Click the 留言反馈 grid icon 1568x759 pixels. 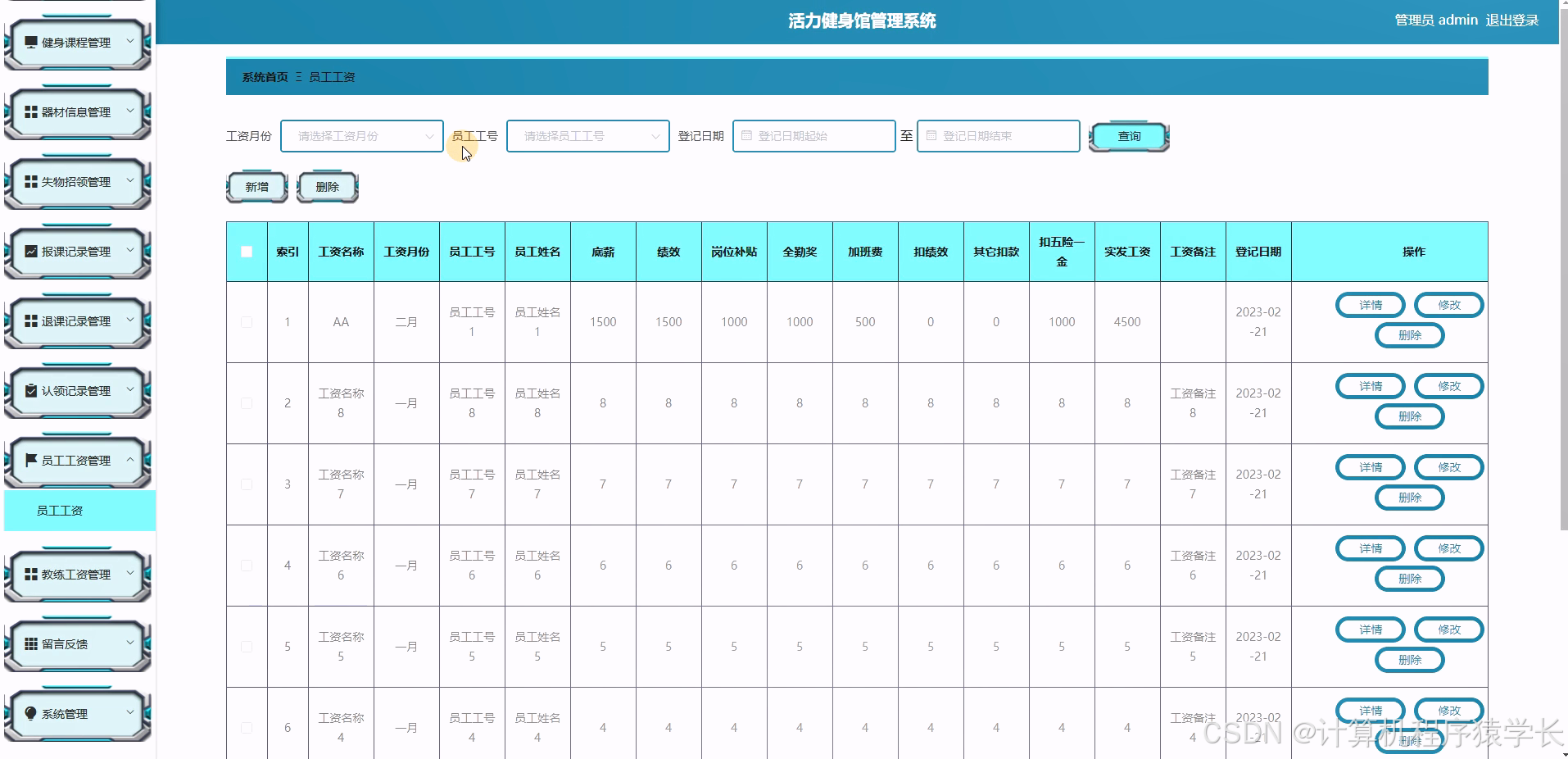coord(30,643)
